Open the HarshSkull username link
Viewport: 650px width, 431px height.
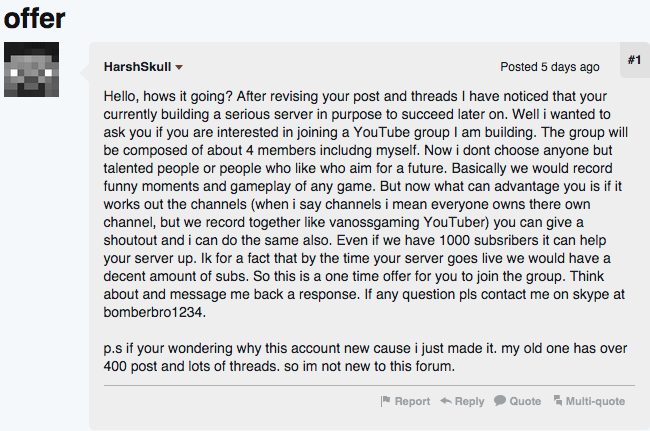tap(136, 67)
